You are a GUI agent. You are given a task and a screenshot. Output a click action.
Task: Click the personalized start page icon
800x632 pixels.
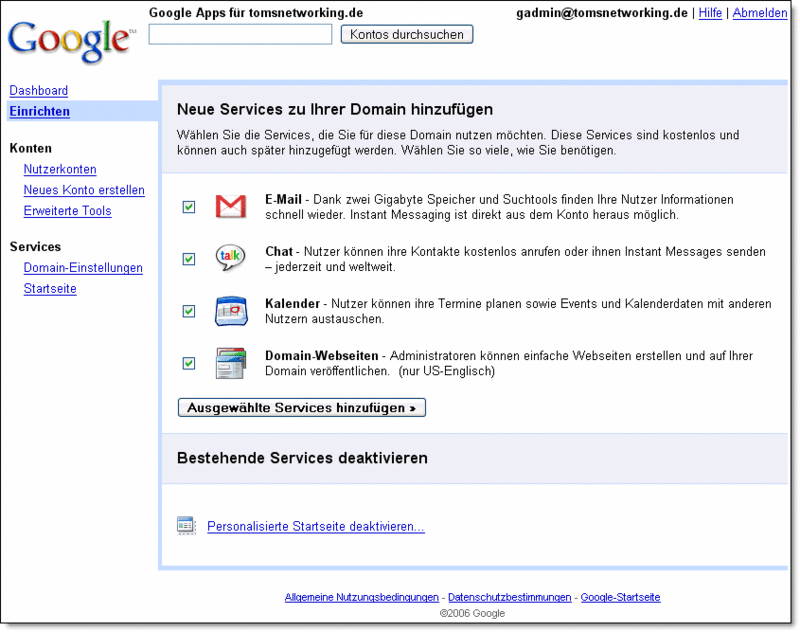point(186,526)
